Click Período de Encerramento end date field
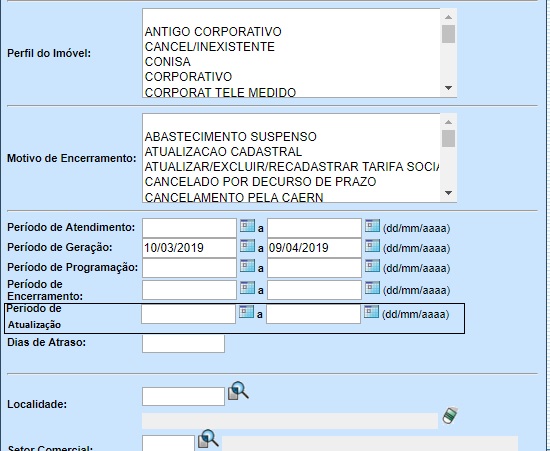 (x=314, y=290)
